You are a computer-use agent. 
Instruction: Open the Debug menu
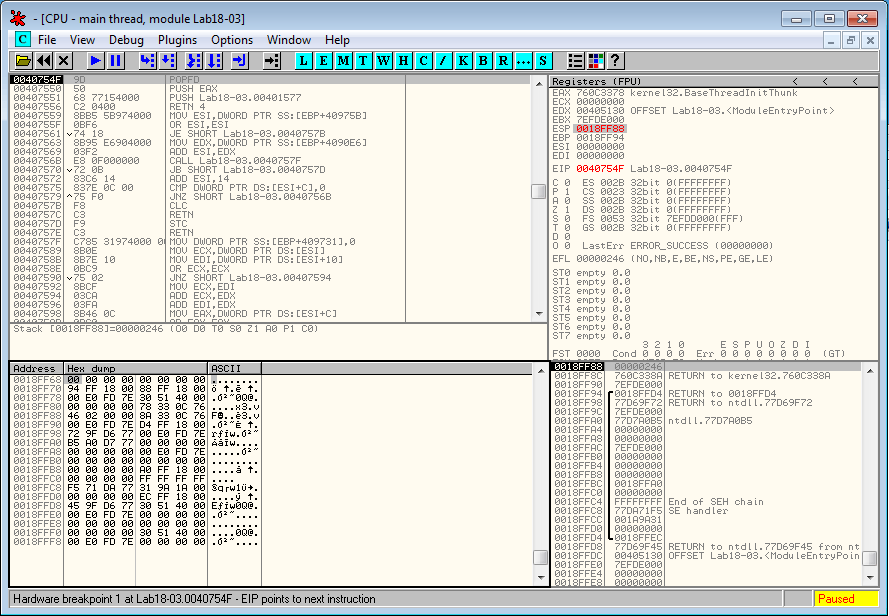pyautogui.click(x=126, y=40)
